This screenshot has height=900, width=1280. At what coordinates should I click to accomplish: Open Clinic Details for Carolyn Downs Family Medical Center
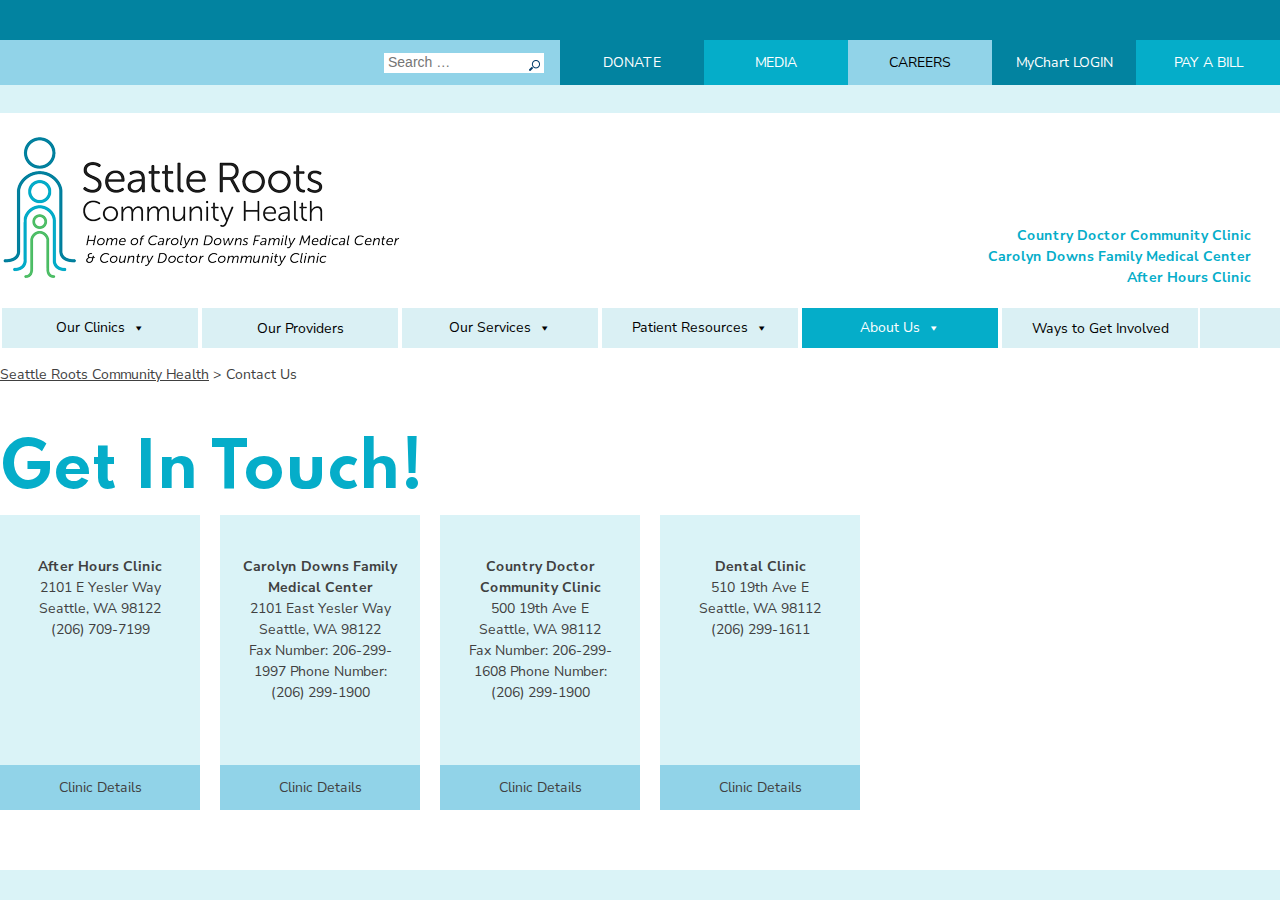320,787
